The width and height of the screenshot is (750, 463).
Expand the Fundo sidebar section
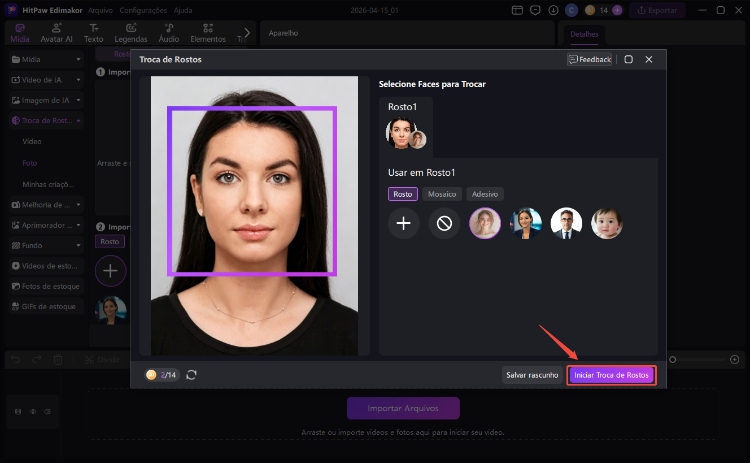tap(45, 245)
